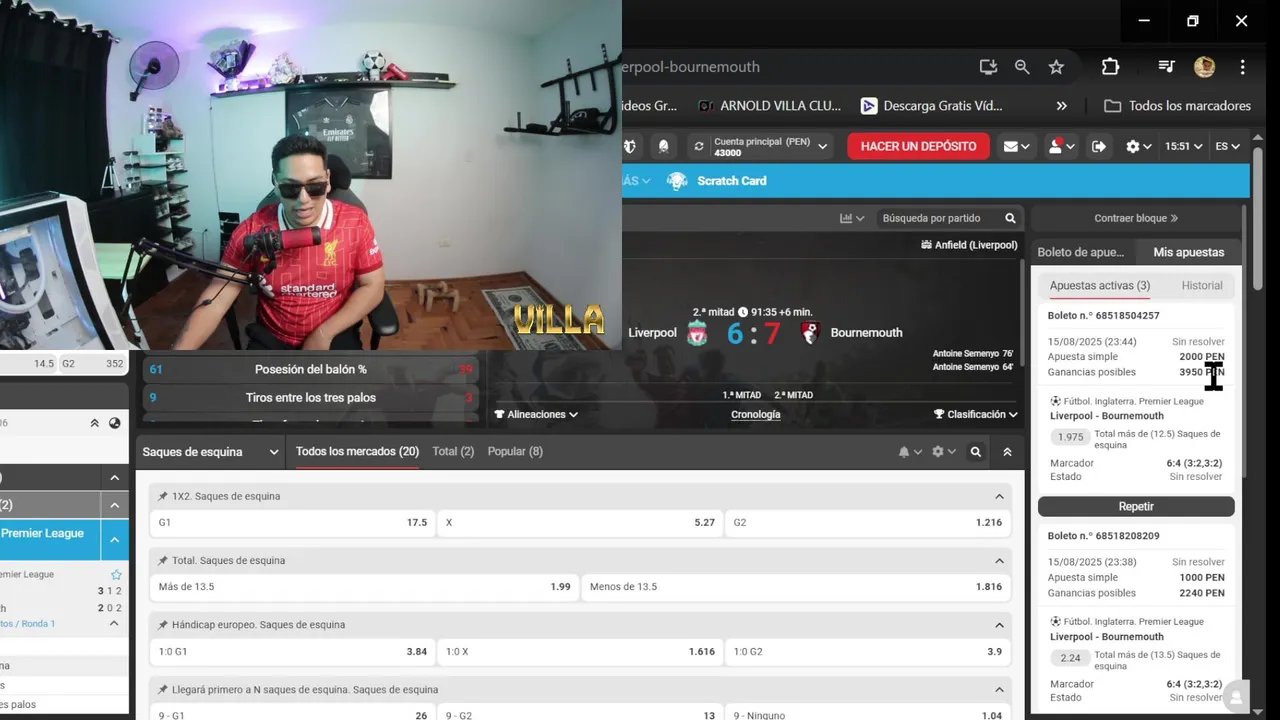
Task: Favorite the Premier League match star
Action: [x=116, y=575]
